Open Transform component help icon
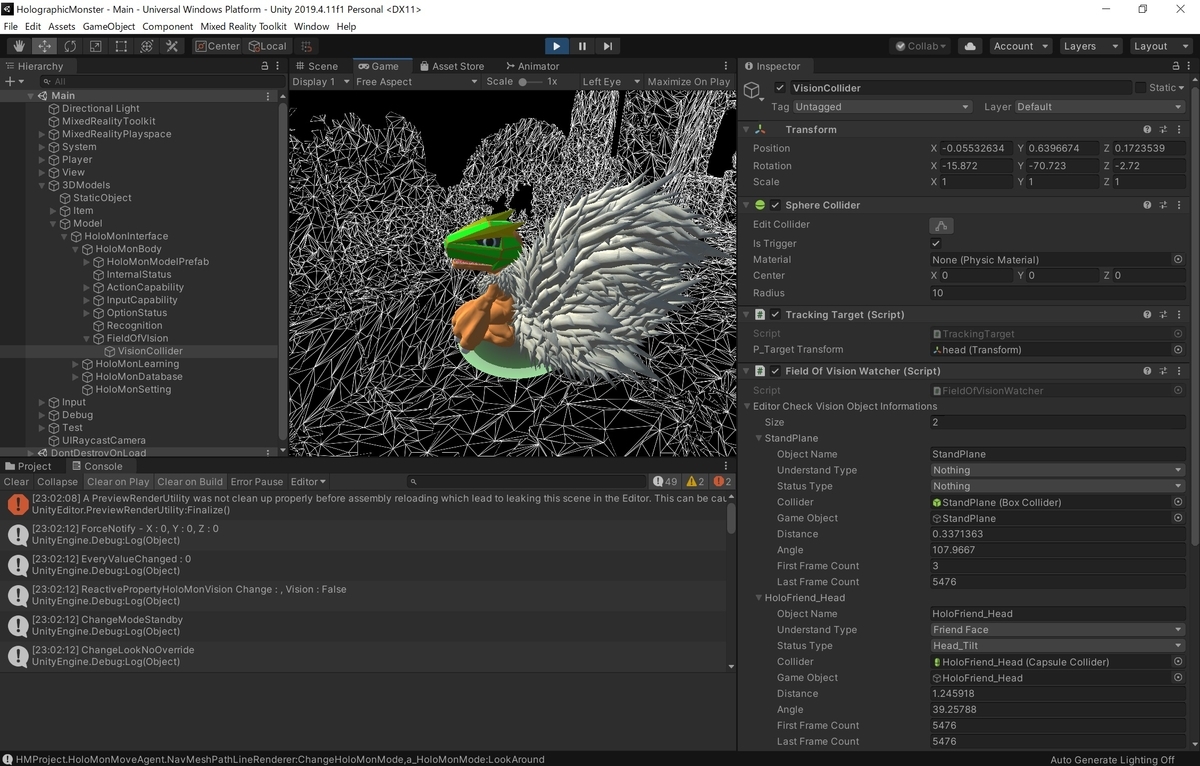Image resolution: width=1200 pixels, height=766 pixels. 1147,130
